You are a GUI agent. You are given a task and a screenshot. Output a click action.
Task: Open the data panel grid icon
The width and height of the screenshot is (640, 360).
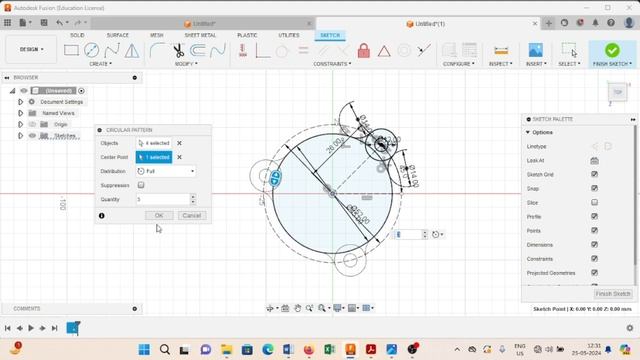pos(7,23)
